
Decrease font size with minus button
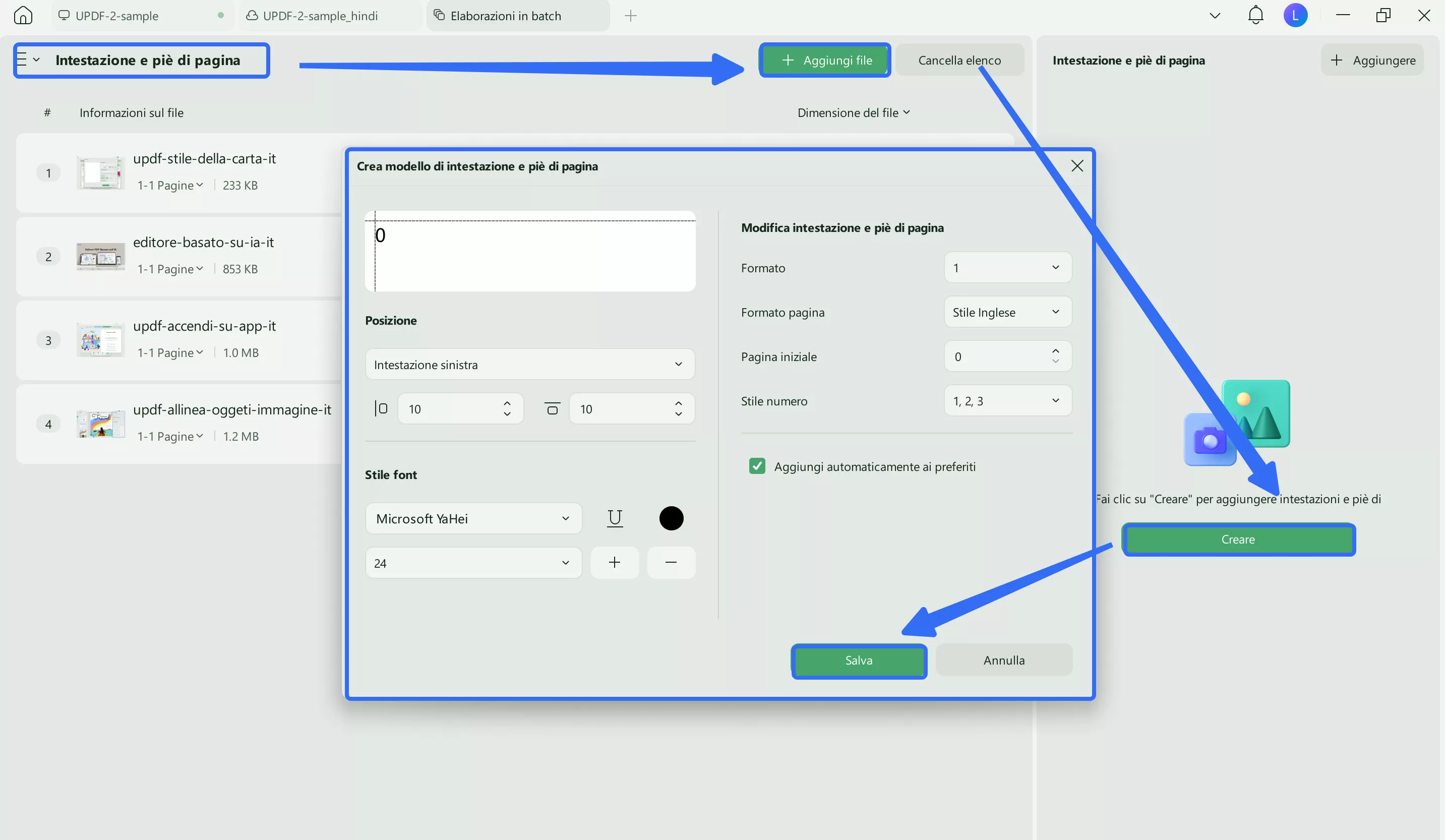click(671, 563)
